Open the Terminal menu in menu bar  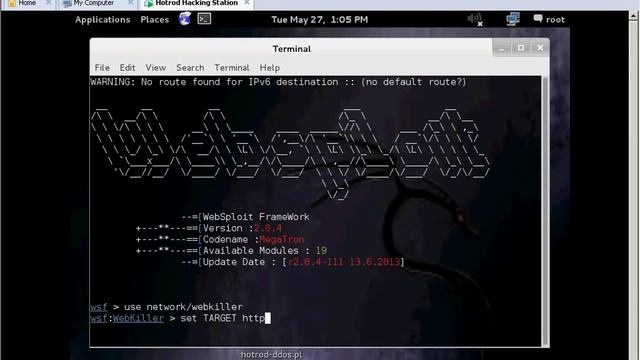pyautogui.click(x=231, y=68)
